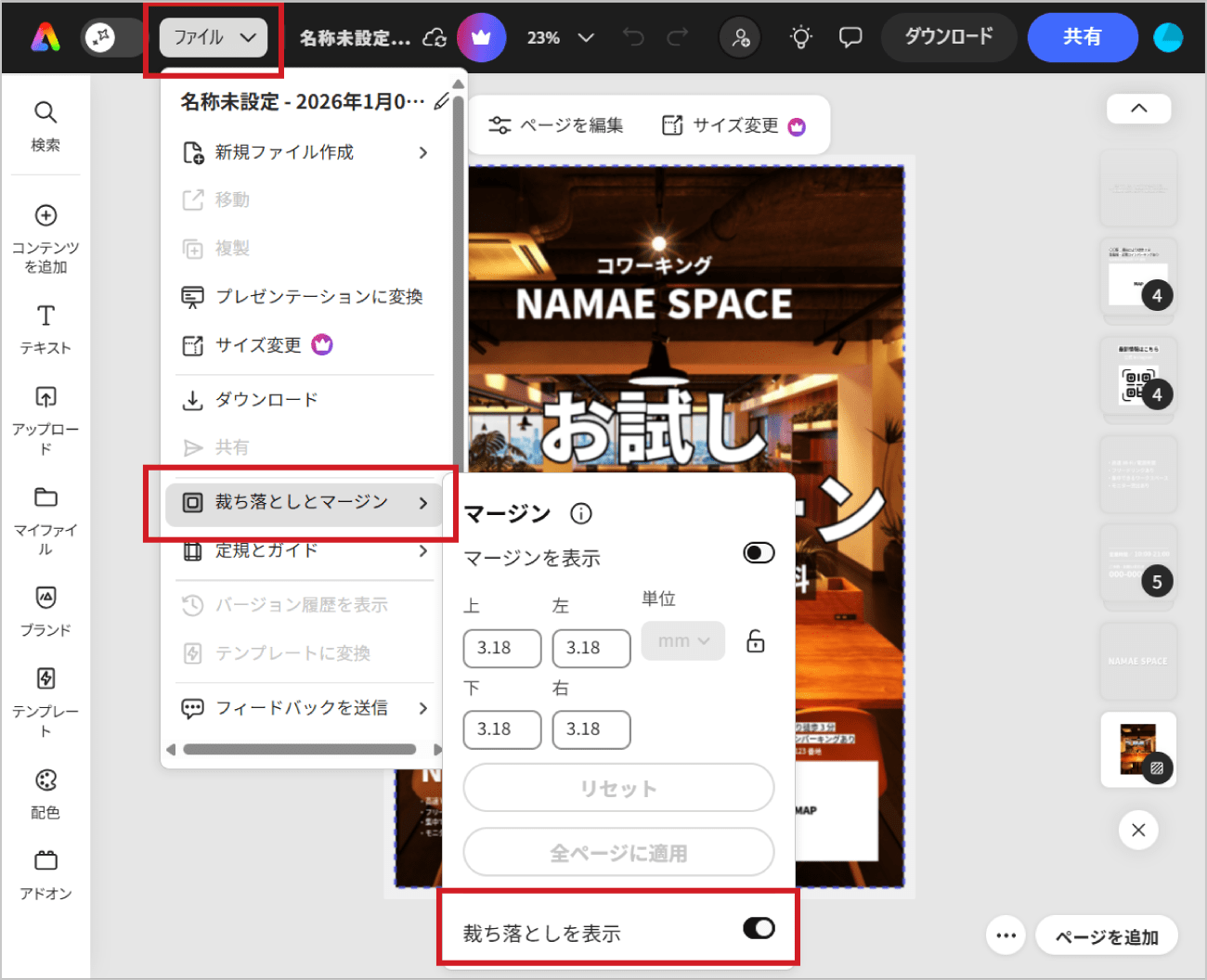Expand the 定規とガイド submenu
1207x980 pixels.
tap(305, 550)
